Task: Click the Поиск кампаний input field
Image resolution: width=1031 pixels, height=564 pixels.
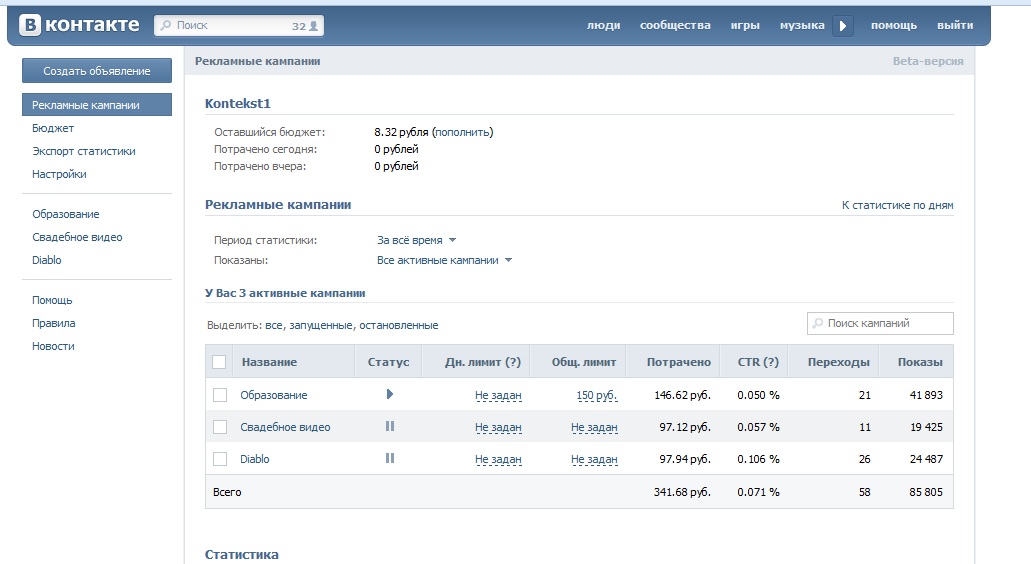Action: (880, 323)
